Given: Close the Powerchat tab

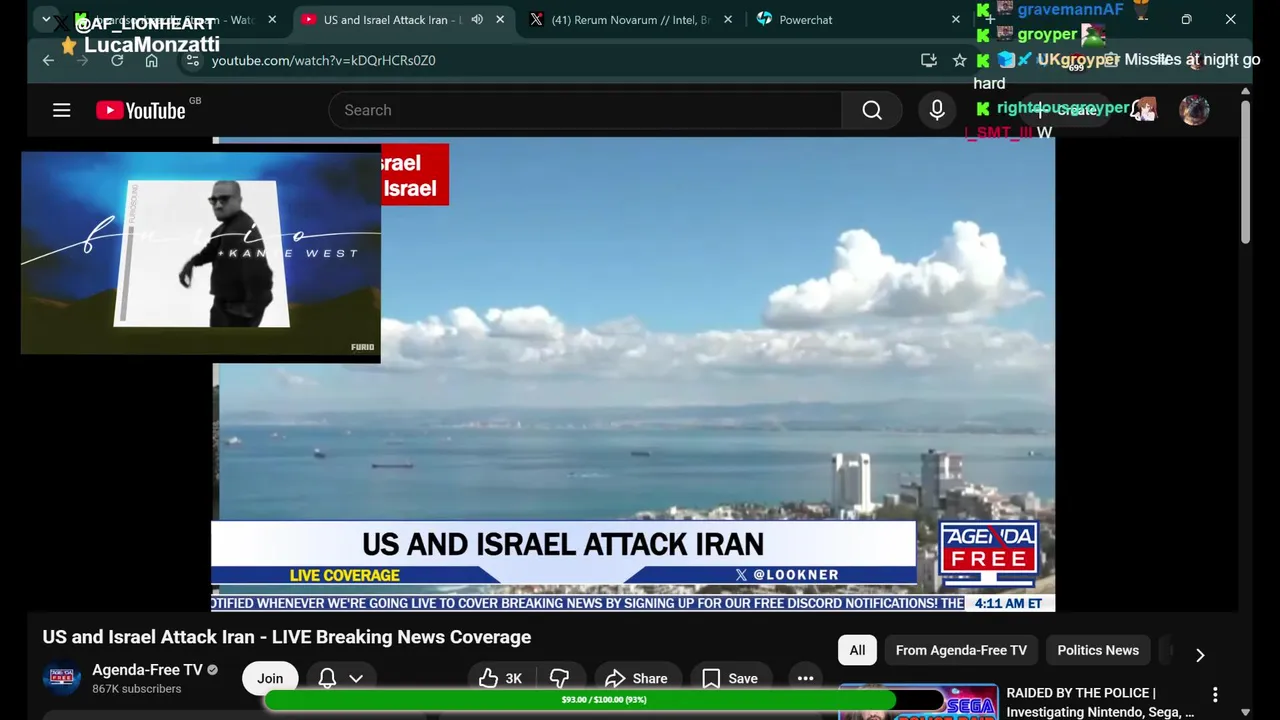Looking at the screenshot, I should 955,19.
